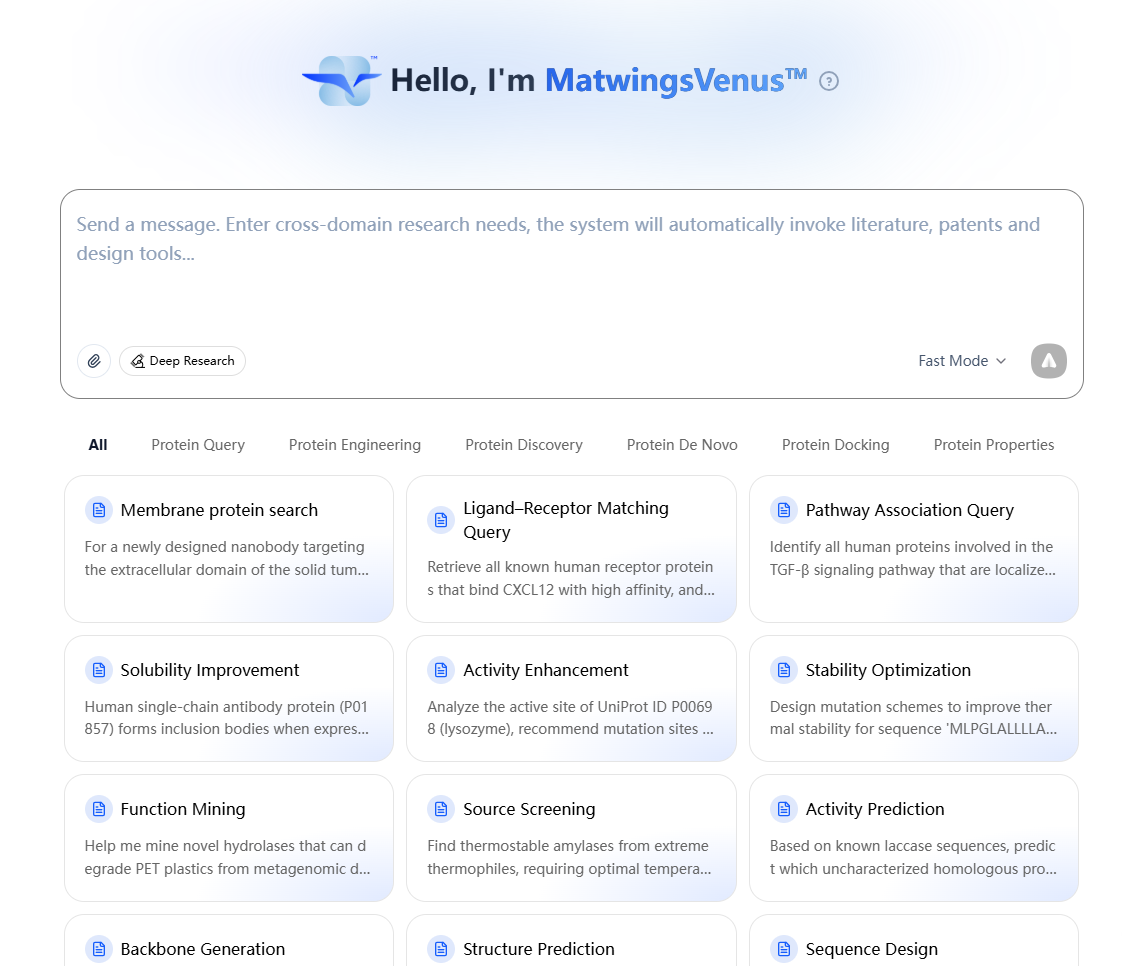This screenshot has height=966, width=1122.
Task: Switch to Protein Query tab
Action: click(197, 445)
